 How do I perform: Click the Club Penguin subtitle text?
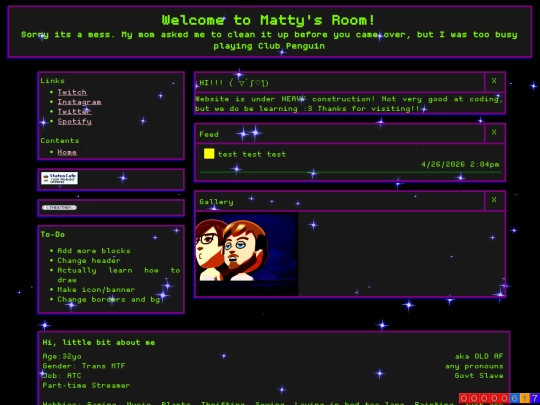269,40
